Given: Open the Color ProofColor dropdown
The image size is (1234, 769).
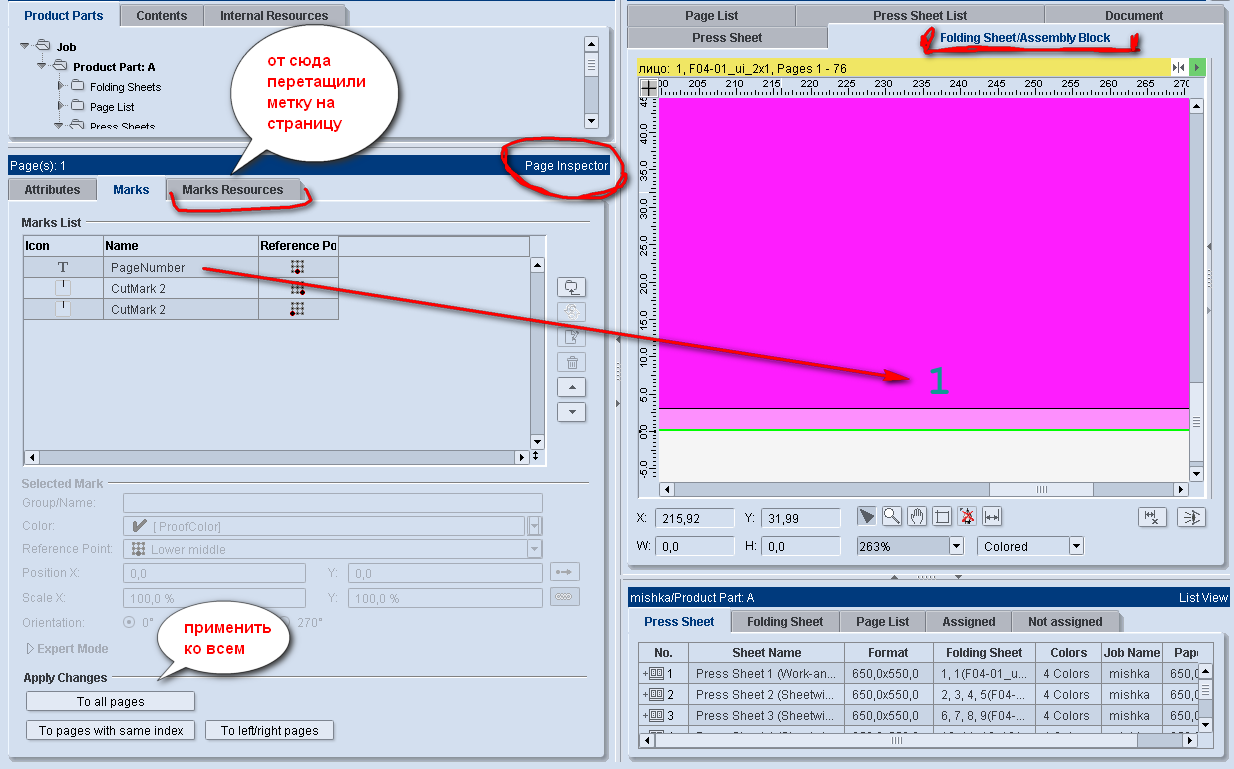Looking at the screenshot, I should [x=535, y=526].
